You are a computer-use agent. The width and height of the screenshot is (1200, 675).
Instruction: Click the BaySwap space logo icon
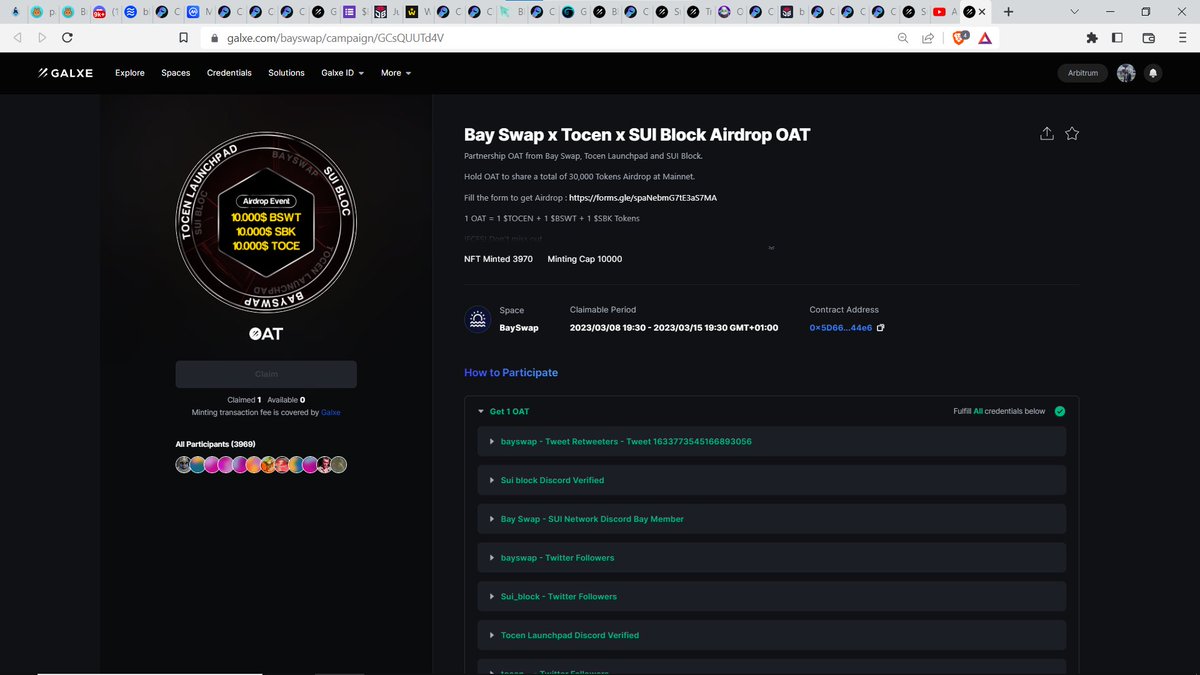[x=478, y=319]
